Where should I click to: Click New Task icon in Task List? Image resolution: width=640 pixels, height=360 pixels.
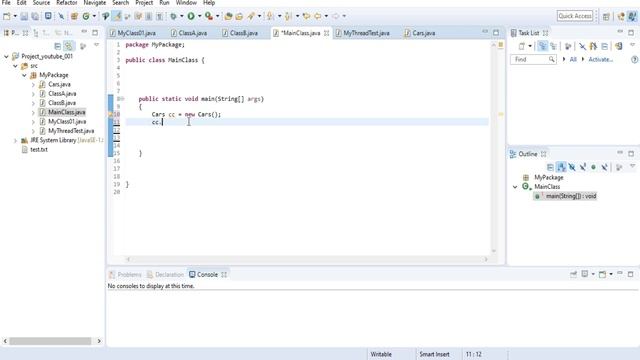522,46
